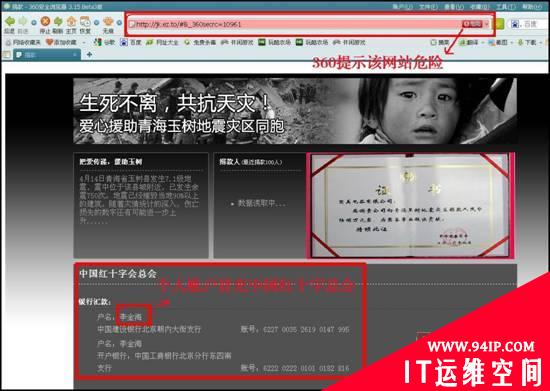Click the 4月14日青海省玉树 earthquake paragraph
This screenshot has height=391, width=550.
(x=139, y=200)
